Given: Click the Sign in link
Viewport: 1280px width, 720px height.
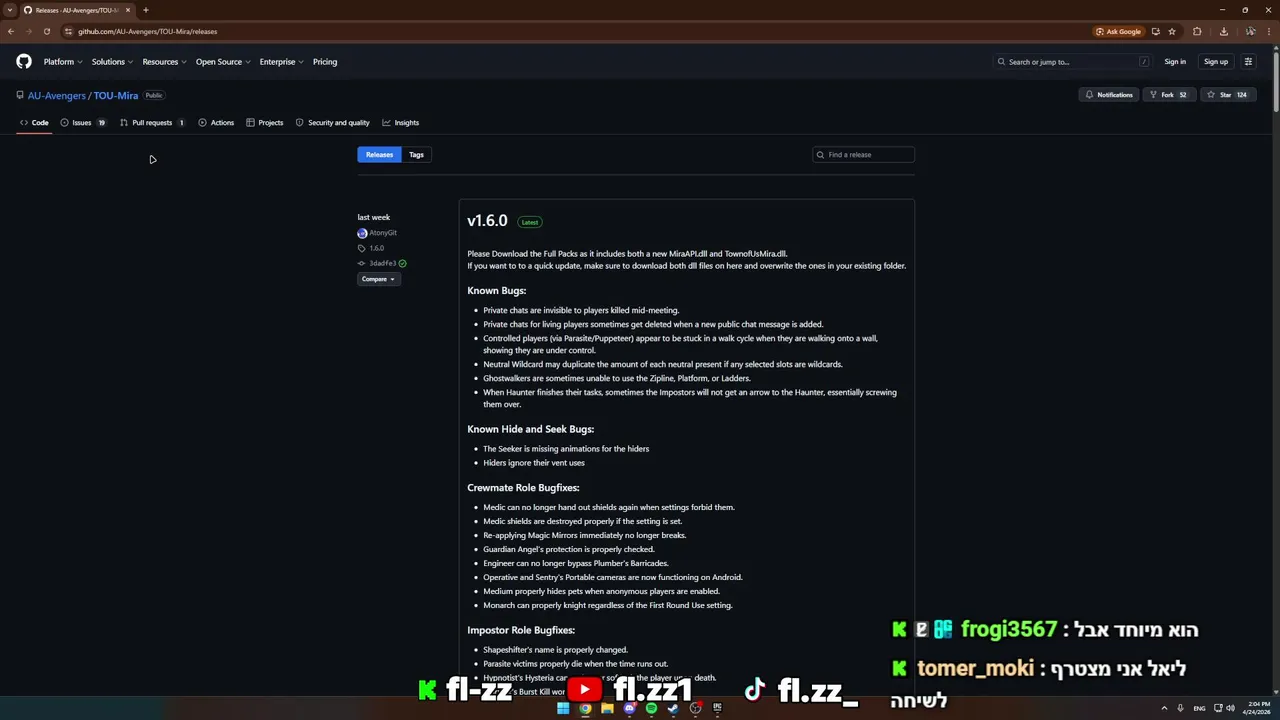Looking at the screenshot, I should [1175, 62].
